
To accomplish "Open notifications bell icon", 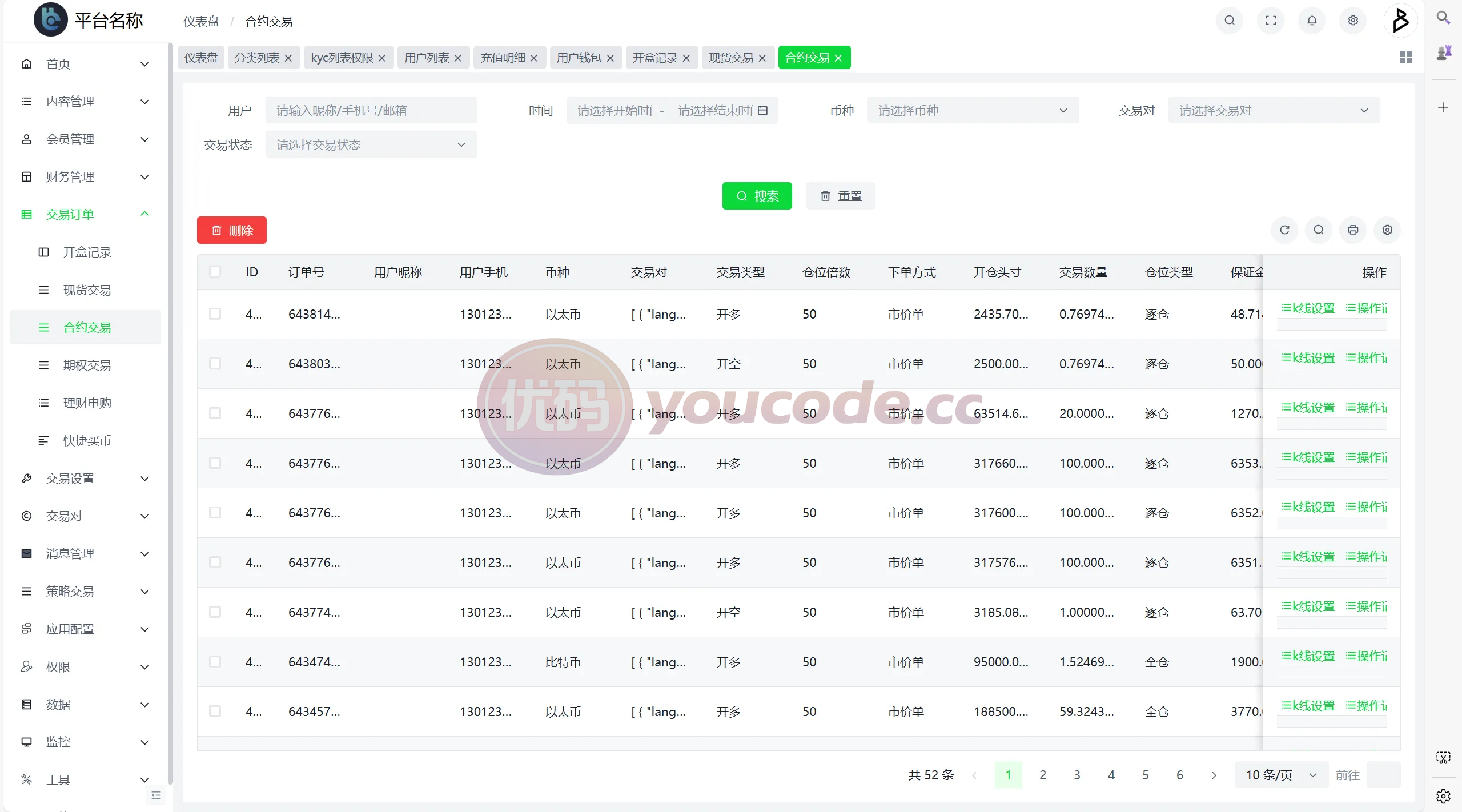I will click(1312, 21).
